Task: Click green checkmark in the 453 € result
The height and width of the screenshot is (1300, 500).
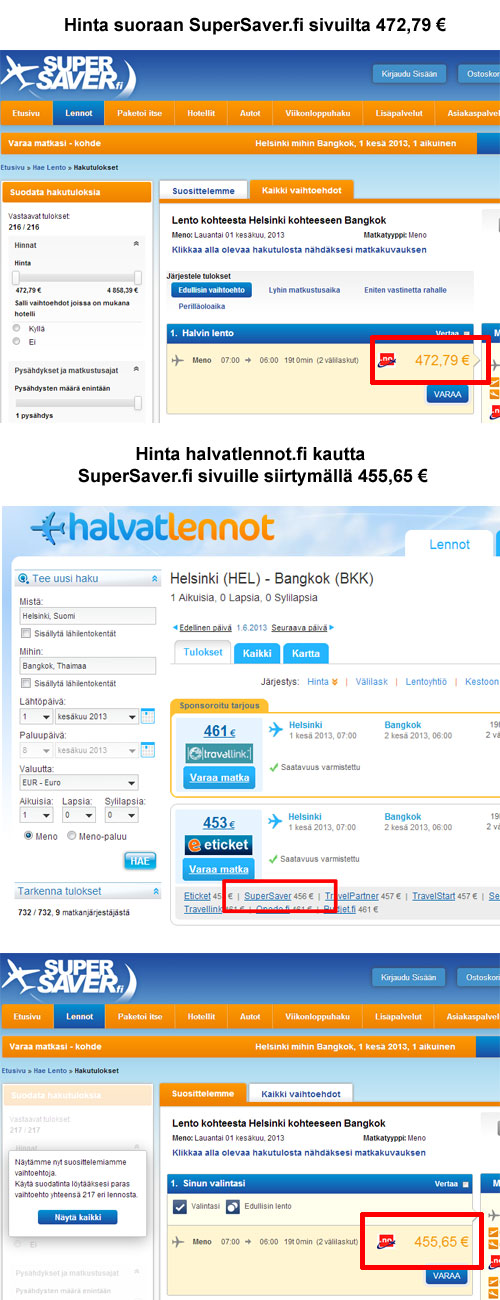Action: pos(273,858)
